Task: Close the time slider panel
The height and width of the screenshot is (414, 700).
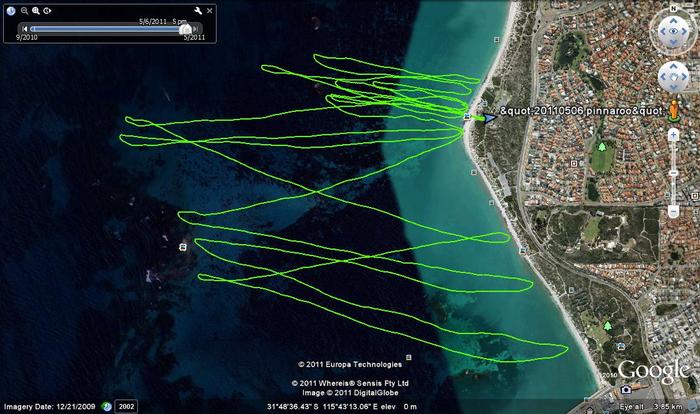Action: (211, 11)
